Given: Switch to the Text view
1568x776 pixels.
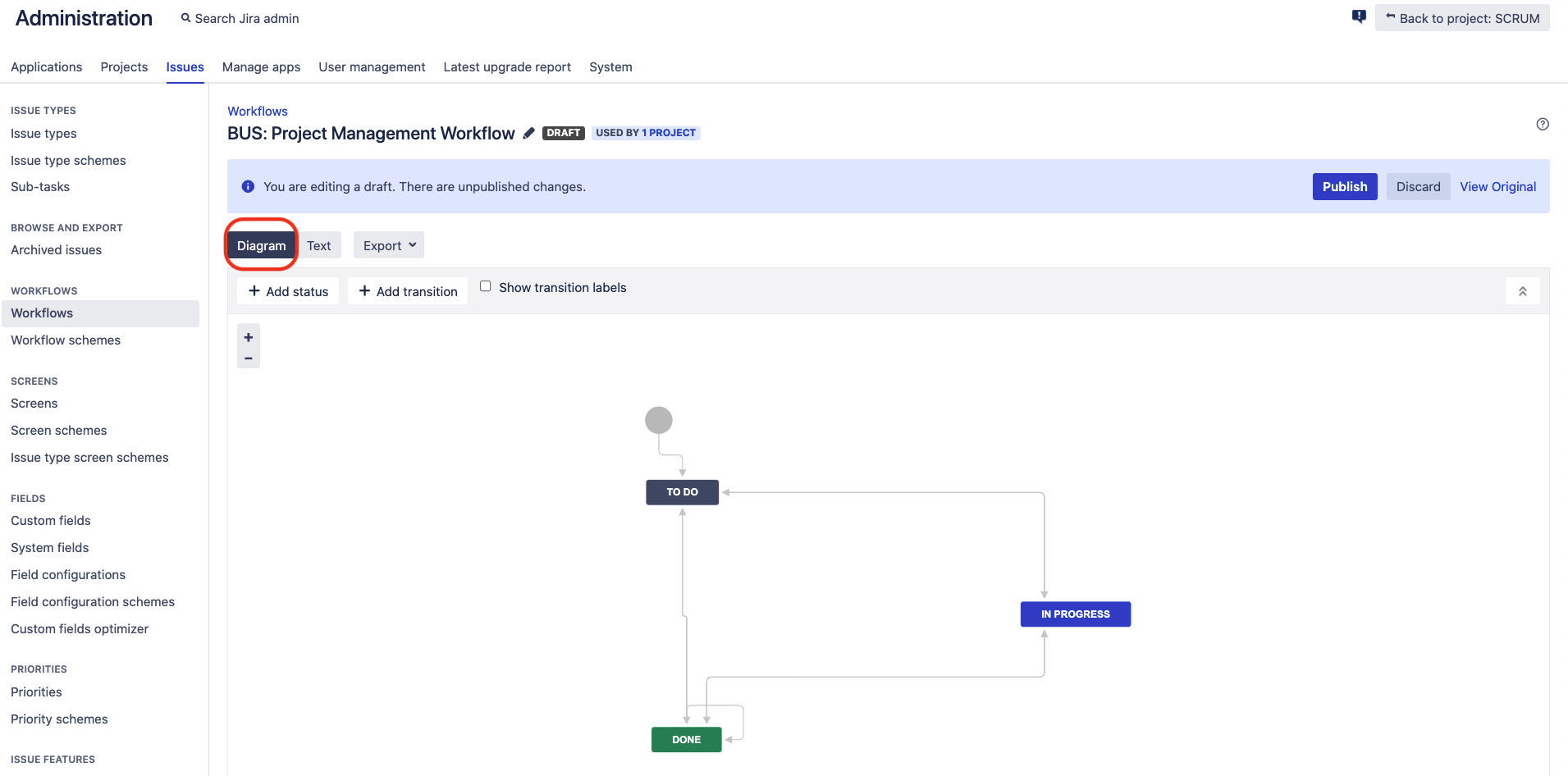Looking at the screenshot, I should 319,245.
